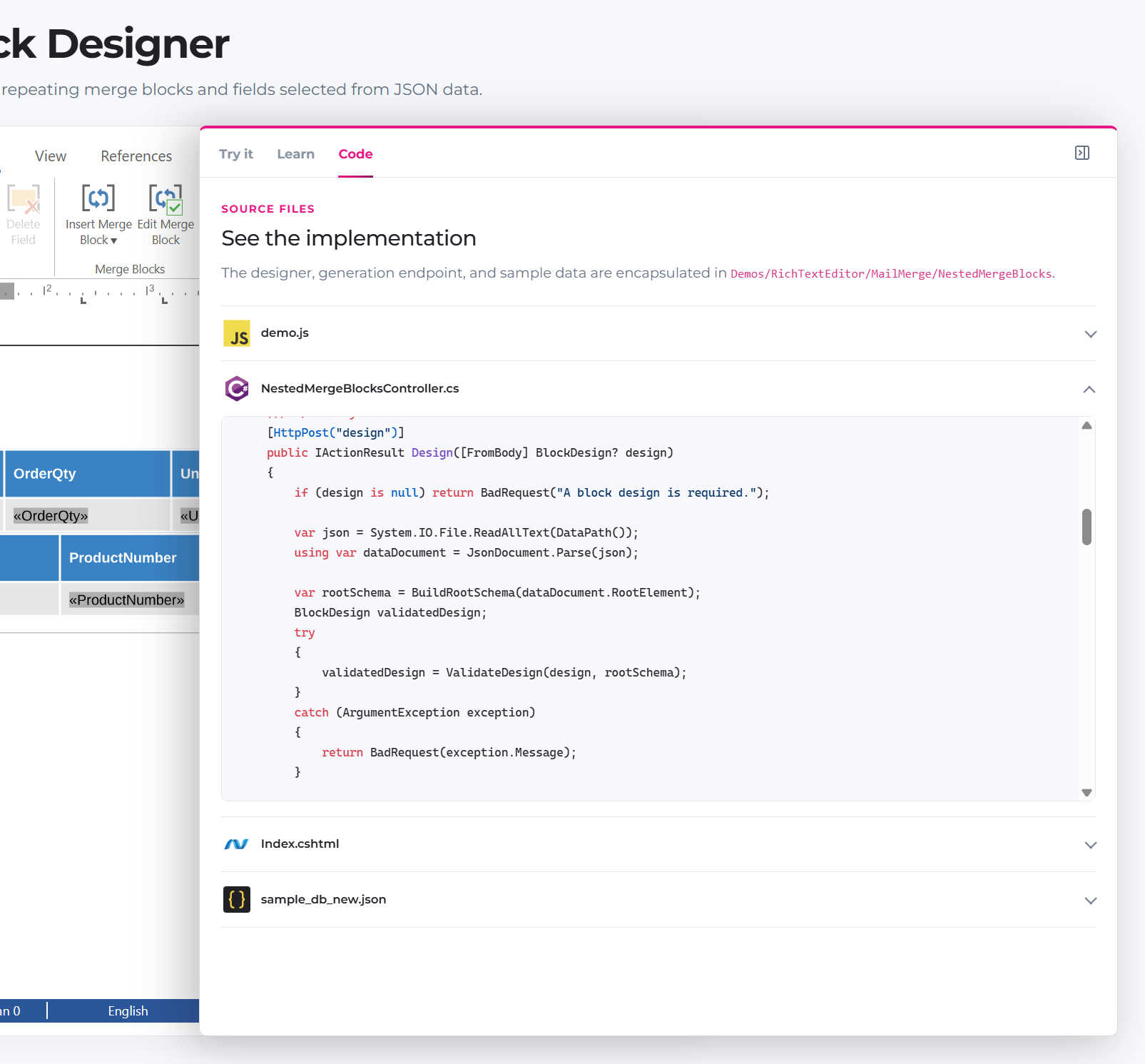1145x1064 pixels.
Task: Click the OrderQty table header cell
Action: (x=87, y=474)
